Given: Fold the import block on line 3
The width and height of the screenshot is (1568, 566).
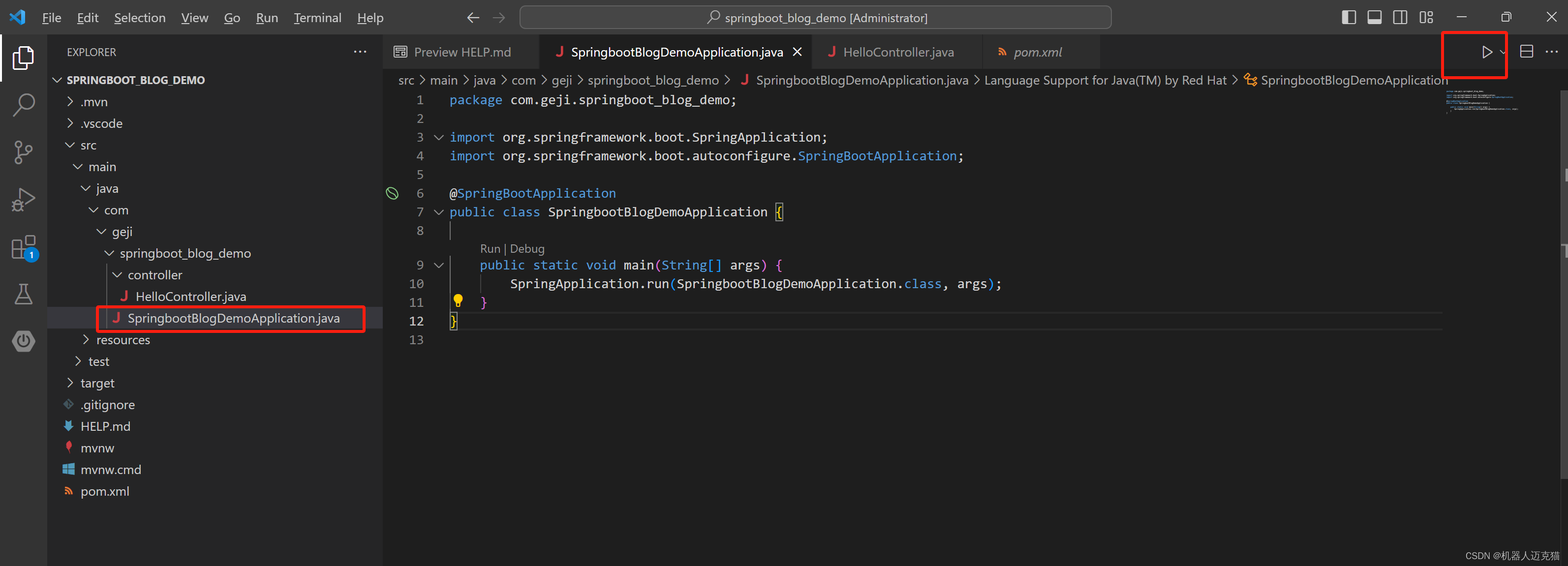Looking at the screenshot, I should (x=438, y=138).
